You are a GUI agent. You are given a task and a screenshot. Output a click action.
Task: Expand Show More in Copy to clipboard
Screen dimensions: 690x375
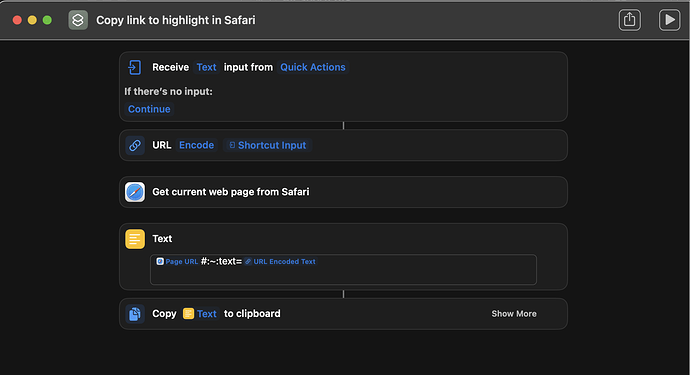(x=514, y=314)
